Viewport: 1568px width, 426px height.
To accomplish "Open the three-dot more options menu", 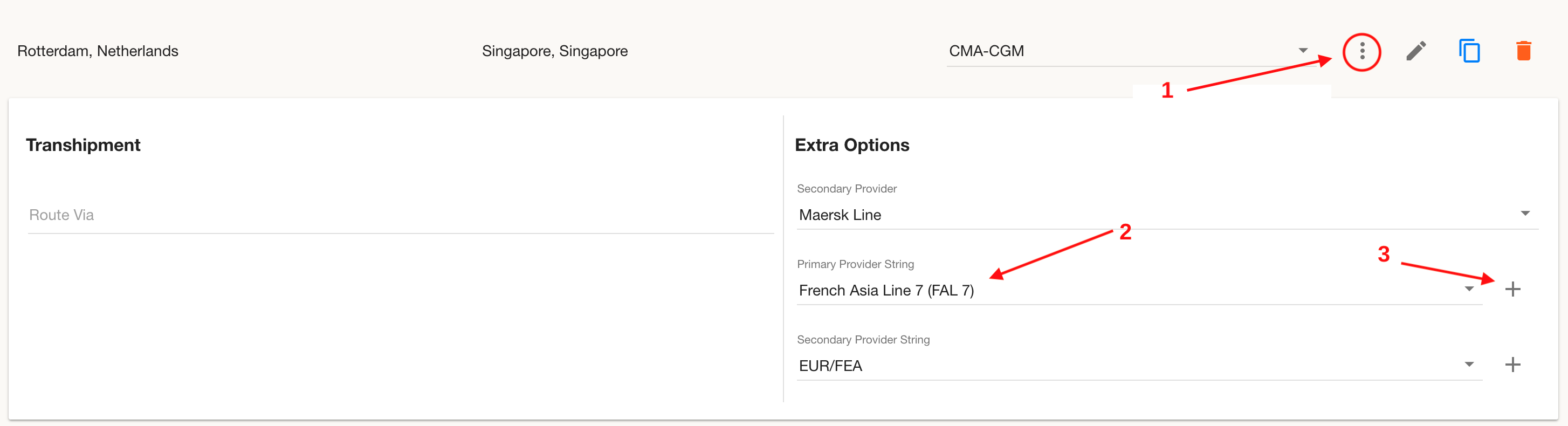I will [1361, 52].
